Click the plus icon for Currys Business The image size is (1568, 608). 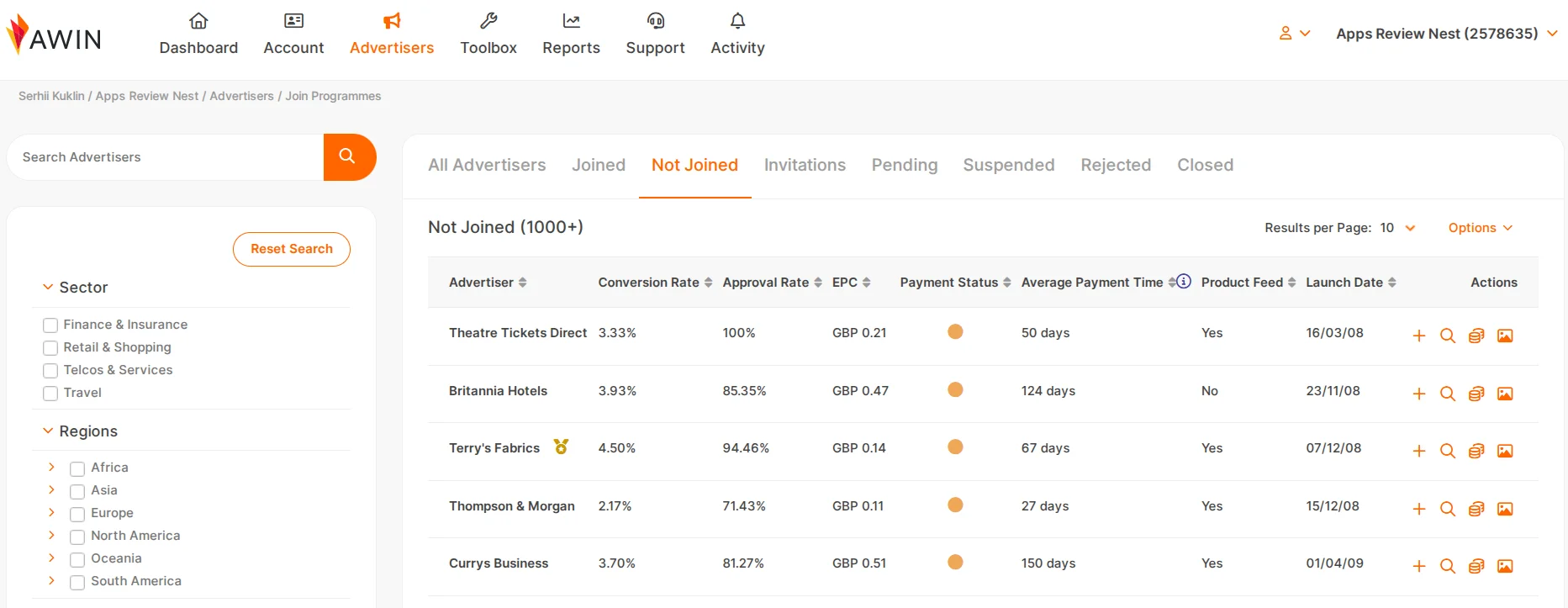tap(1419, 566)
